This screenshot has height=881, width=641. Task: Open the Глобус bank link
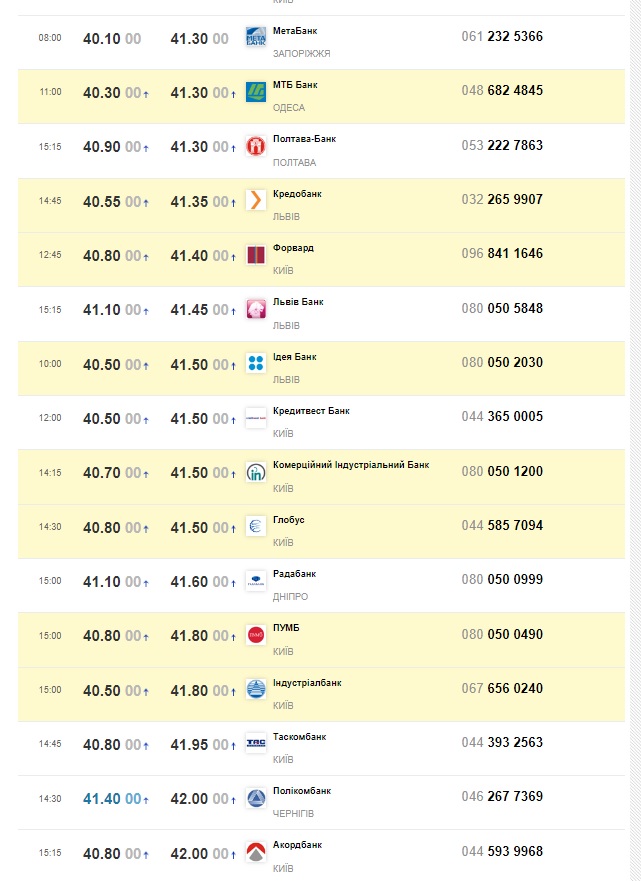288,520
